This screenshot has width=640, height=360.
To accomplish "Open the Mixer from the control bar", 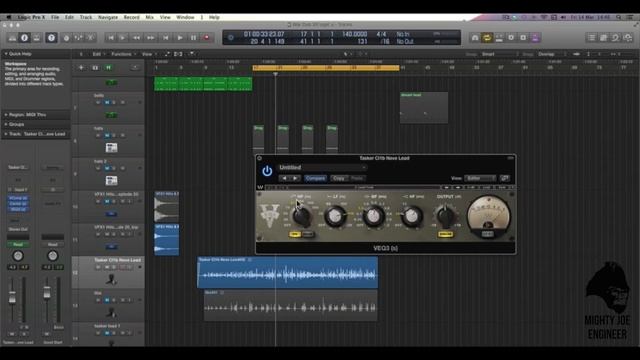I will (x=78, y=38).
